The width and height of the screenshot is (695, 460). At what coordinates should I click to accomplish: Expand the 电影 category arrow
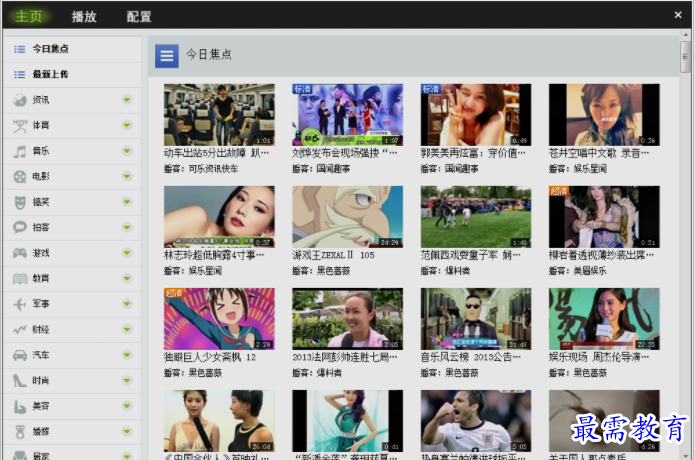pyautogui.click(x=127, y=176)
